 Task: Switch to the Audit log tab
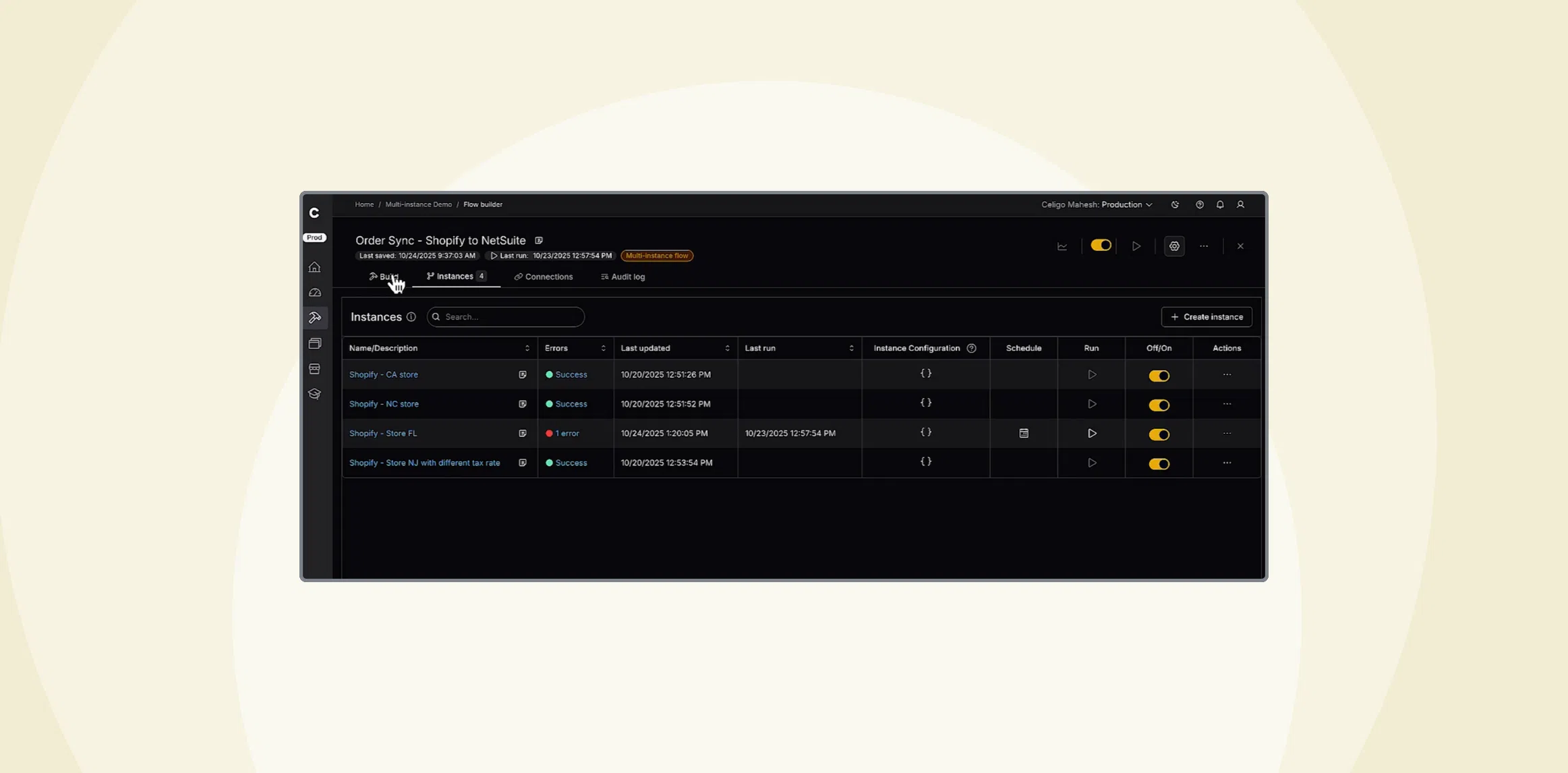(x=622, y=277)
